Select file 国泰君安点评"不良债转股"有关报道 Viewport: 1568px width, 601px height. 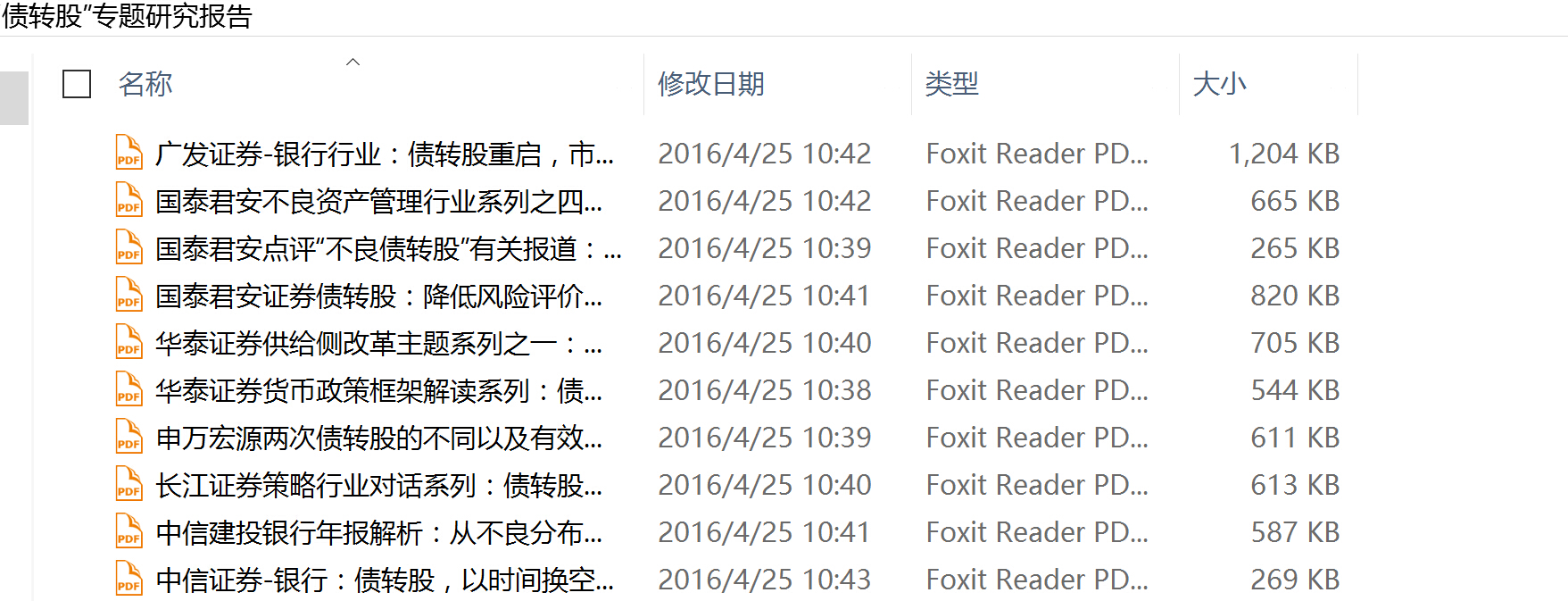click(389, 248)
